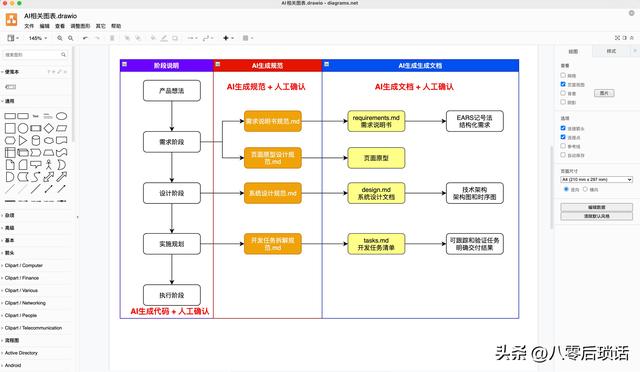Toggle the checked page view checkbox

click(563, 84)
